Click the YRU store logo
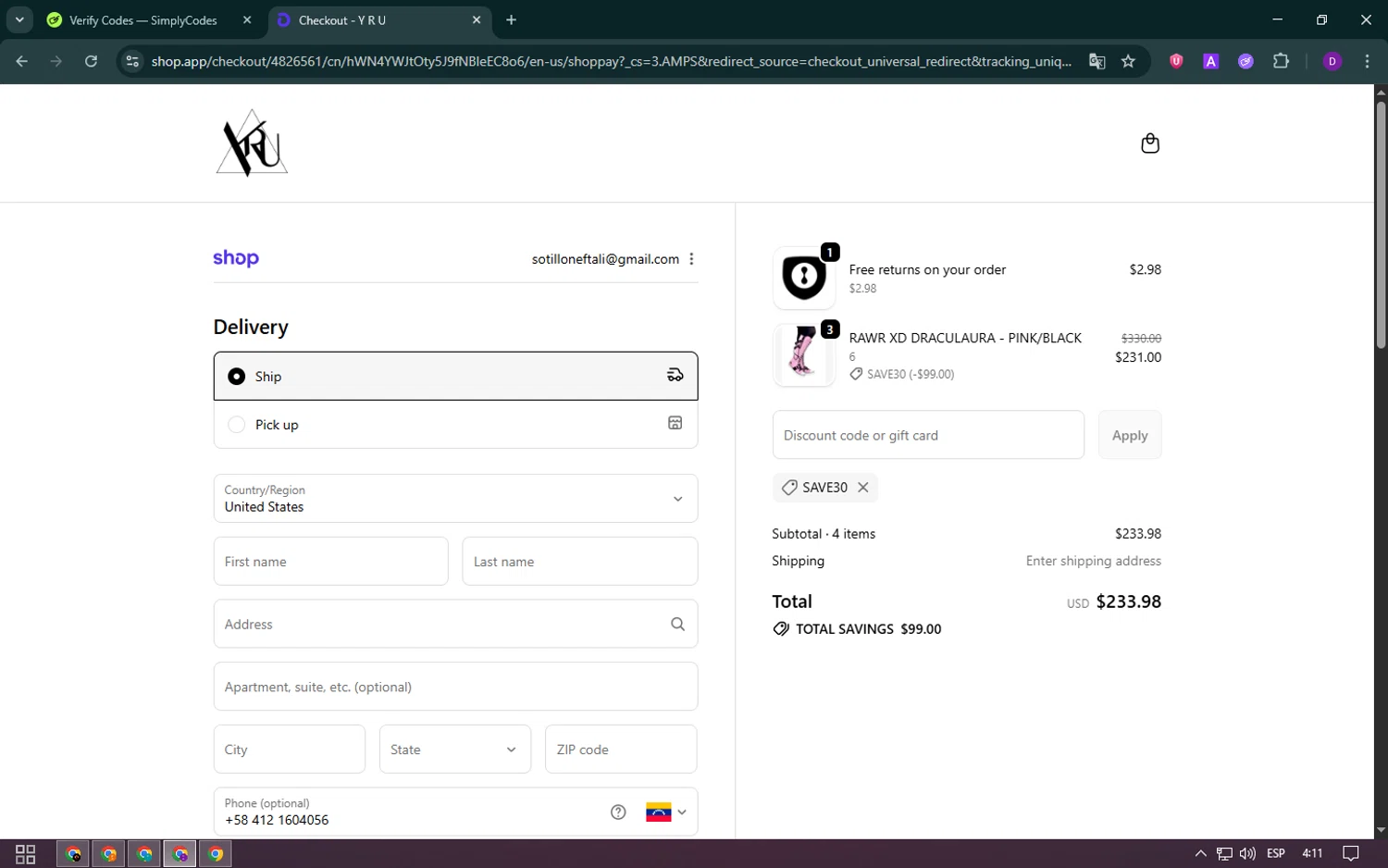Screen dimensions: 1388x868 tap(252, 143)
